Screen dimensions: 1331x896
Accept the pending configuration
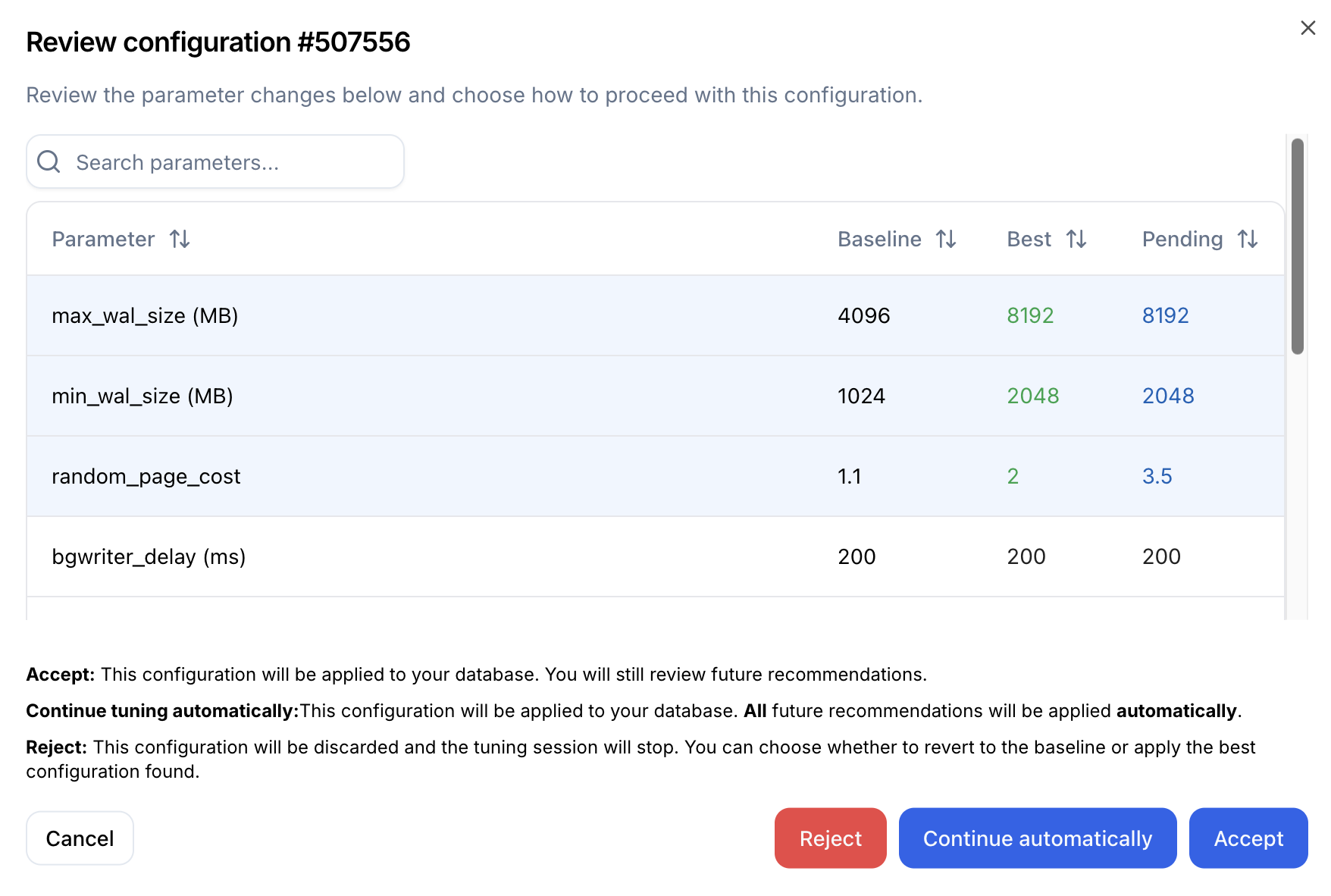[1248, 838]
